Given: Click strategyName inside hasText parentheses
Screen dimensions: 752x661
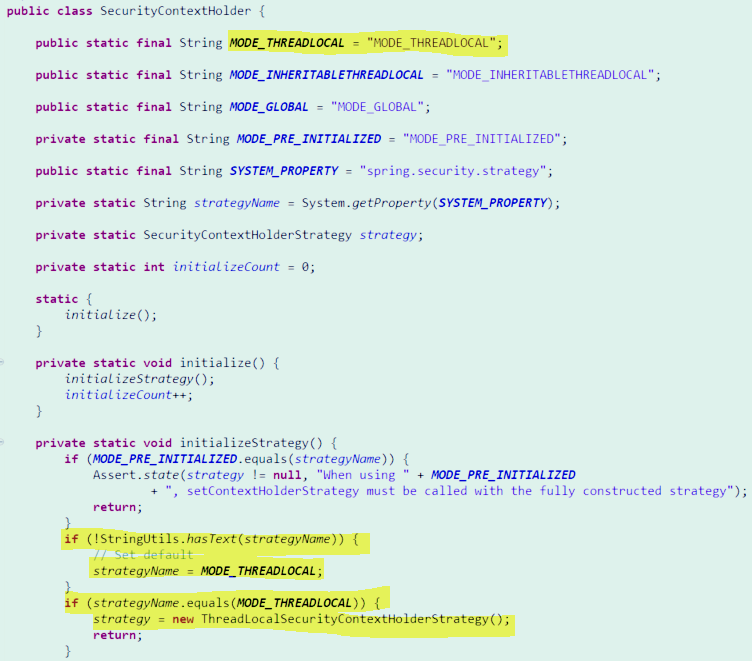Looking at the screenshot, I should pos(287,539).
